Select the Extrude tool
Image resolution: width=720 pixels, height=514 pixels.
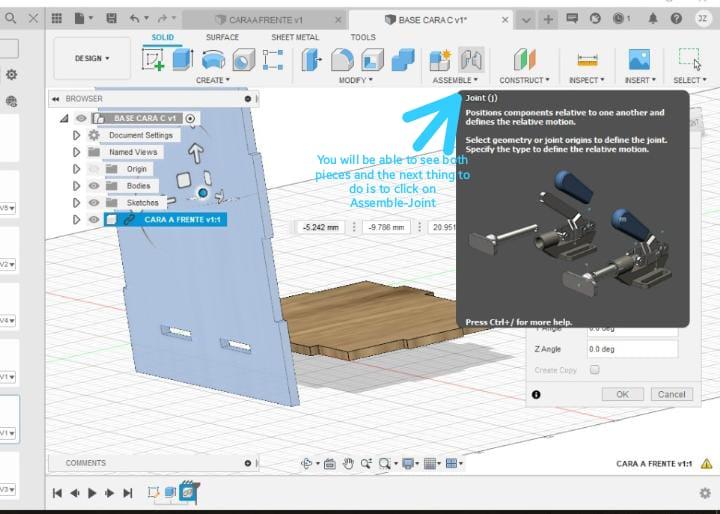tap(182, 60)
